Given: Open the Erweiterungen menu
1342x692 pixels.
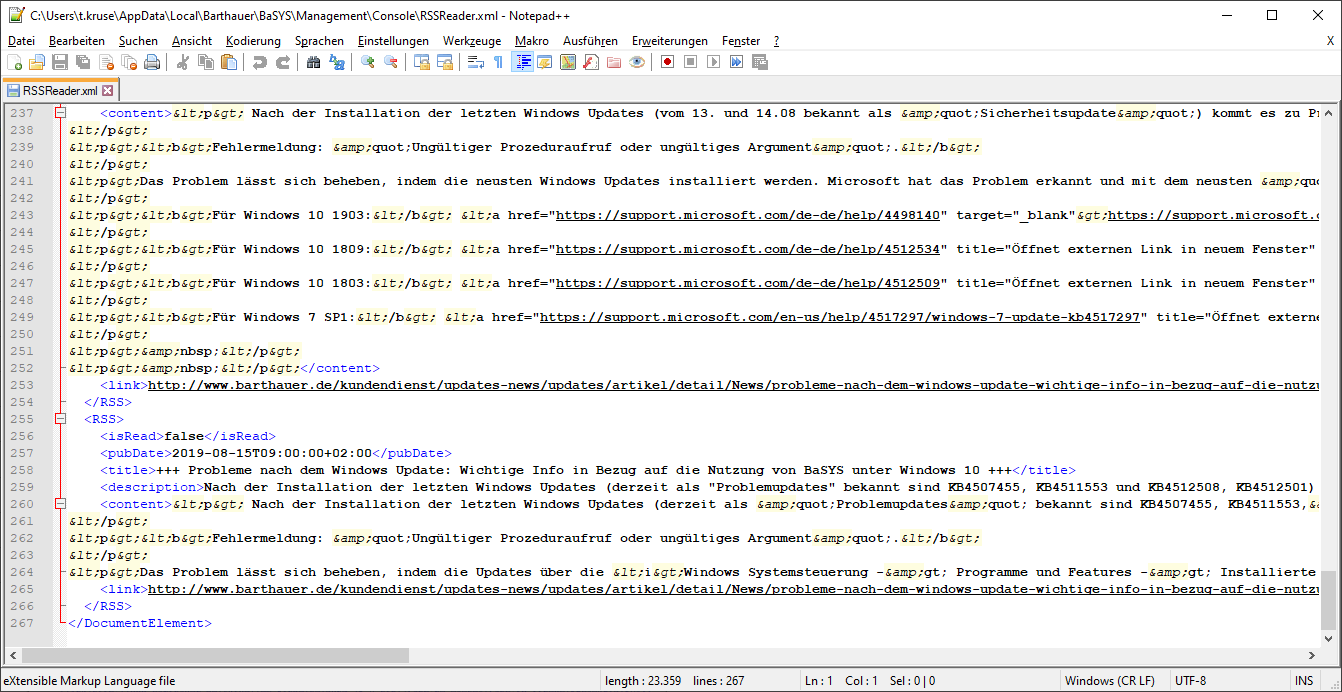Looking at the screenshot, I should pos(669,41).
